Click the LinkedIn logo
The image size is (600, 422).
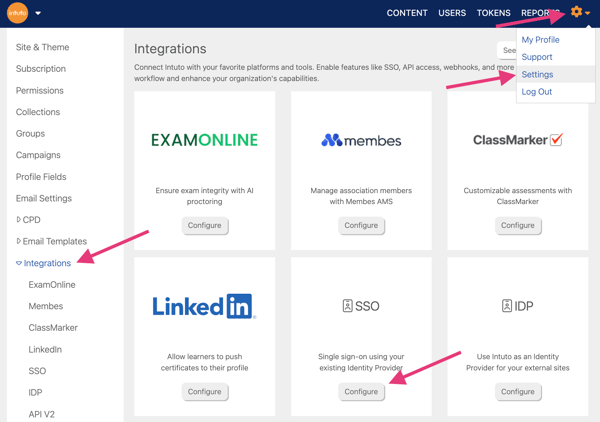coord(204,306)
